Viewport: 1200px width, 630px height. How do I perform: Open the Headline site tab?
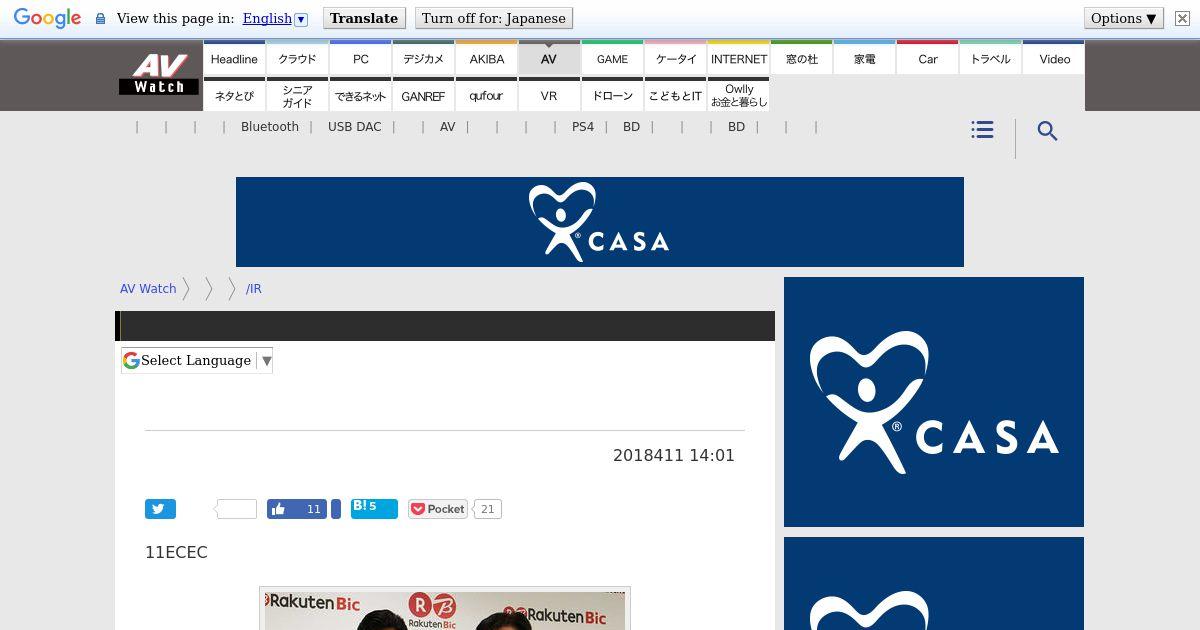[234, 59]
